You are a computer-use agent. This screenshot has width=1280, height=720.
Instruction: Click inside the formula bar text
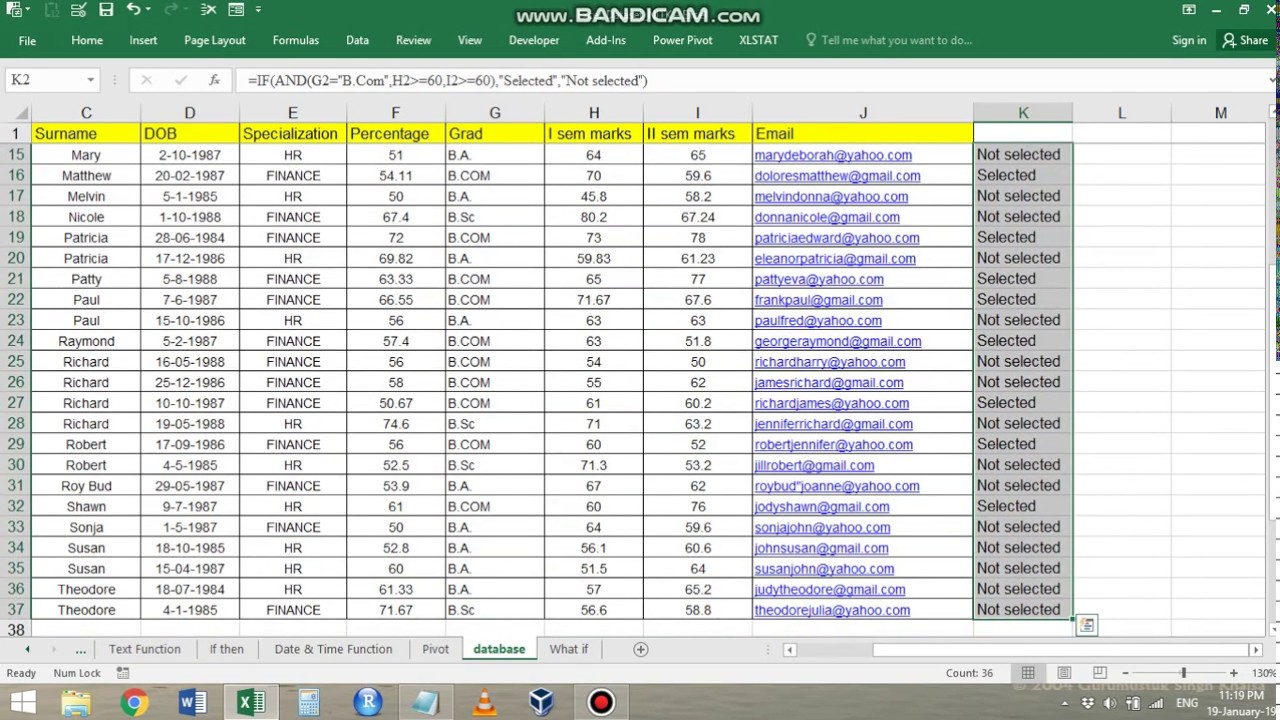coord(448,80)
